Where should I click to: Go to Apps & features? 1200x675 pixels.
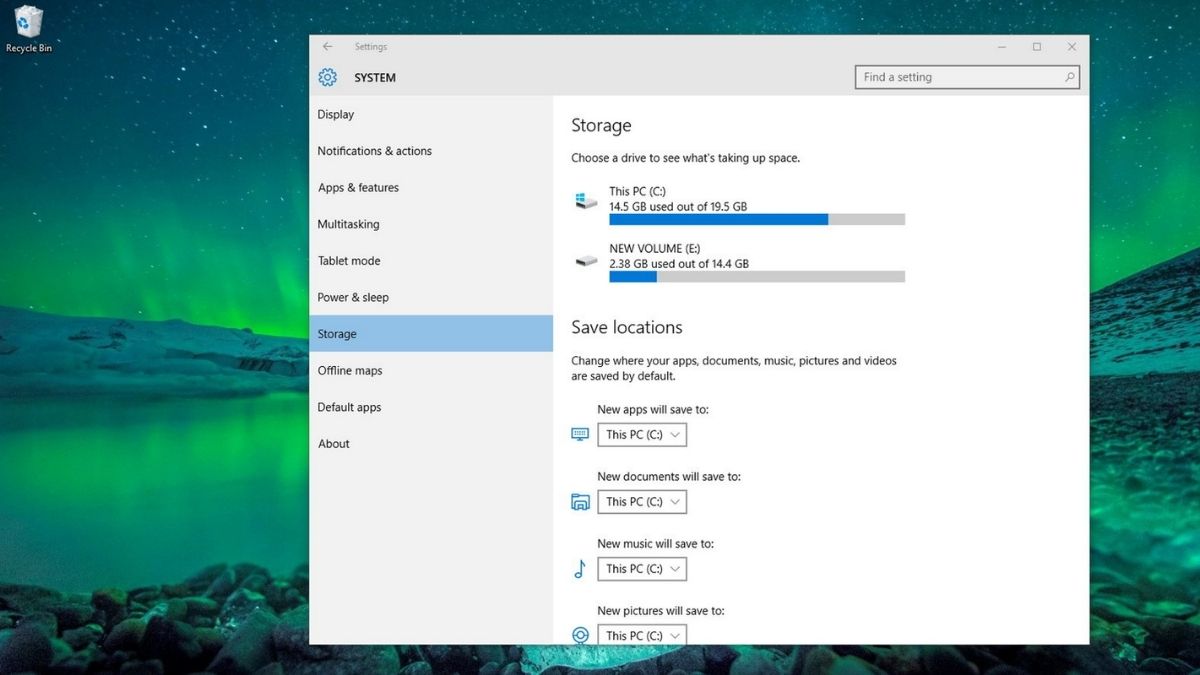358,188
